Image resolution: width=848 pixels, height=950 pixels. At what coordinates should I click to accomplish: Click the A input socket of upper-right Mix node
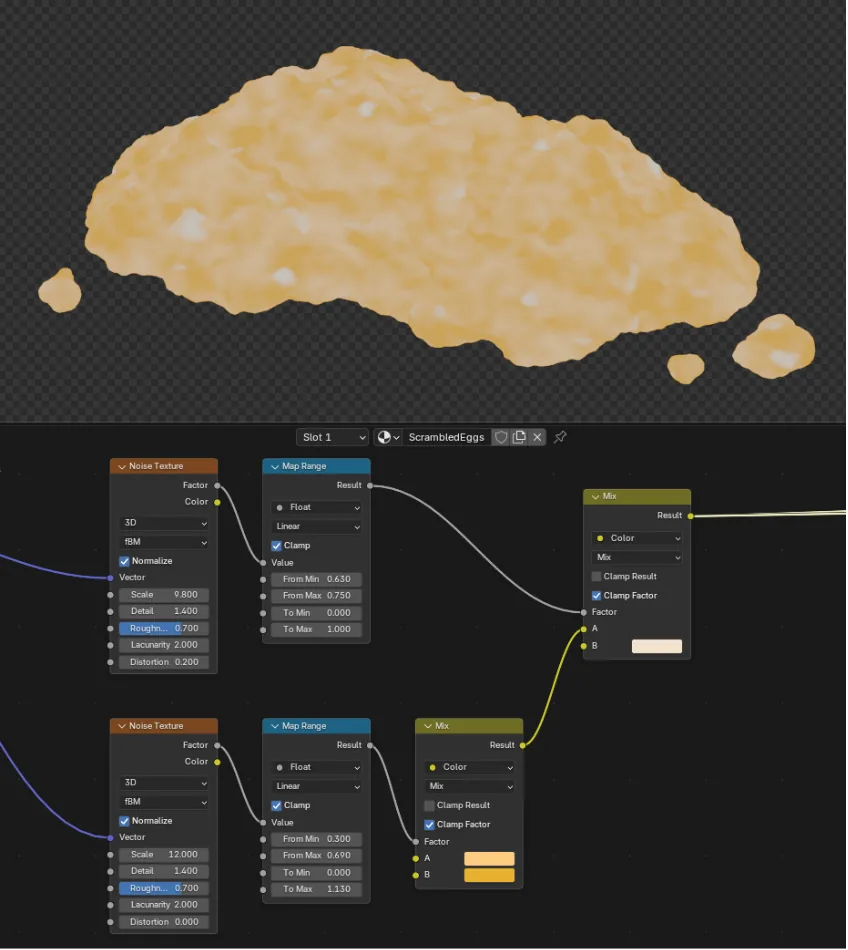click(x=583, y=629)
